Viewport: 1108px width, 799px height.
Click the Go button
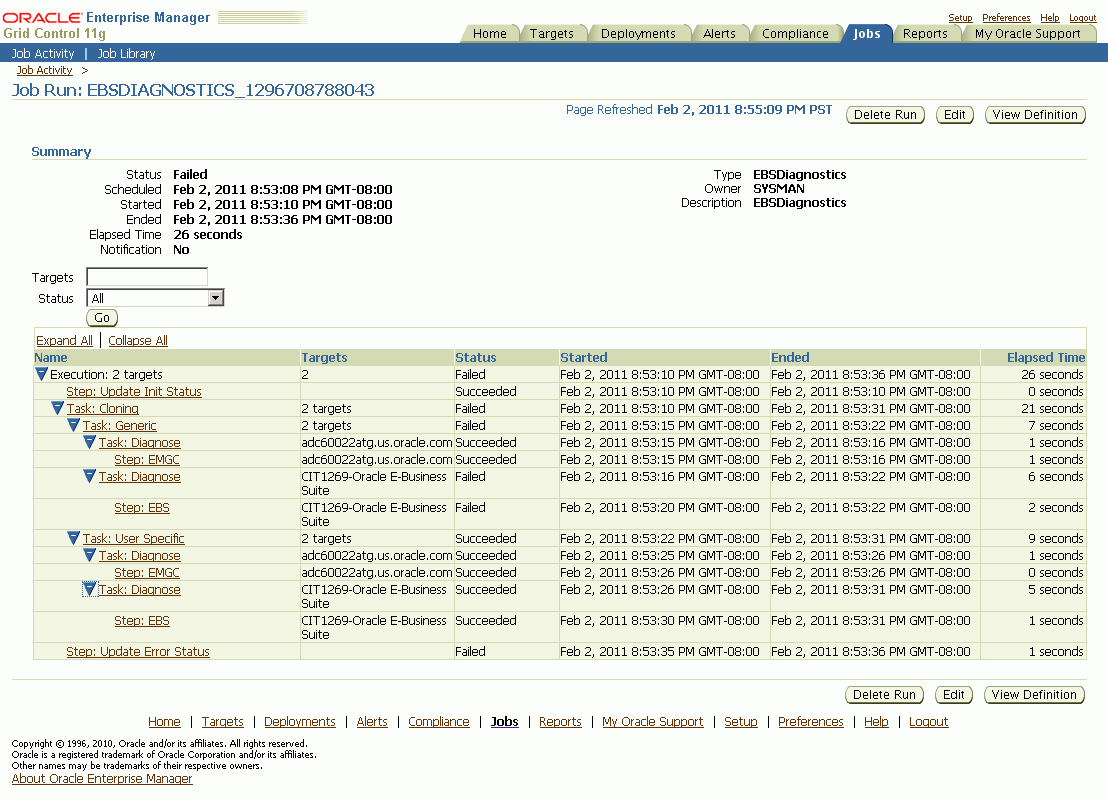tap(102, 318)
